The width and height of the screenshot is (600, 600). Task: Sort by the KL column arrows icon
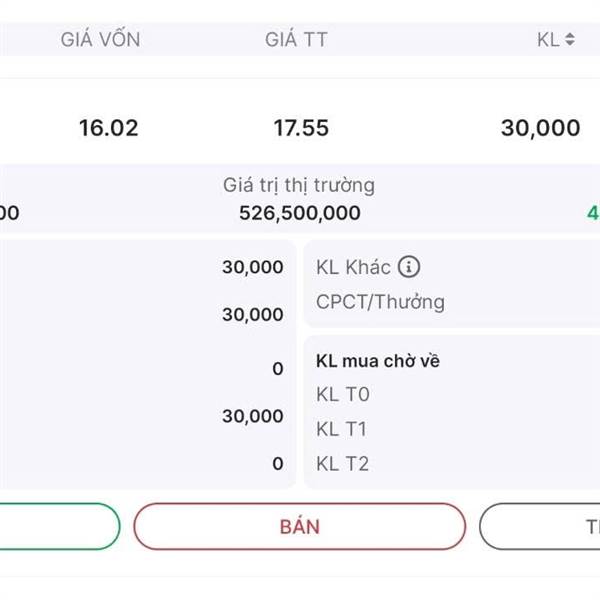coord(570,39)
